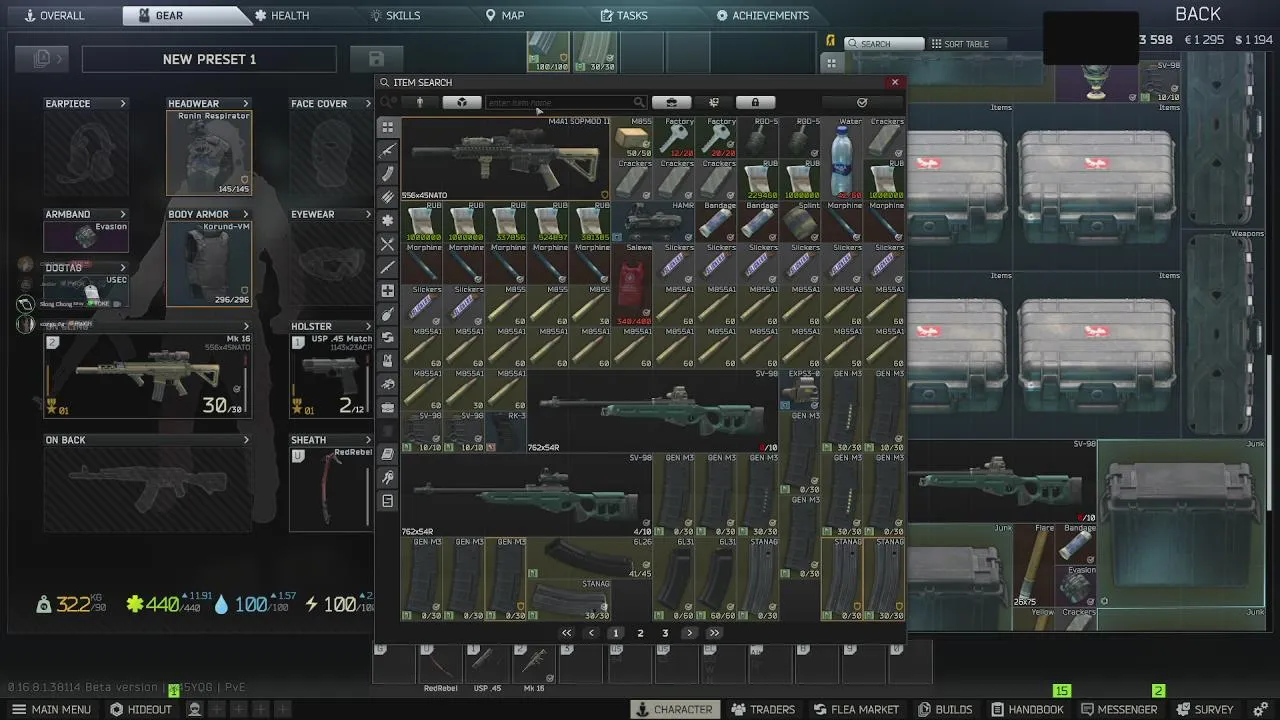Open the Builds screen
The height and width of the screenshot is (720, 1280).
pos(945,709)
